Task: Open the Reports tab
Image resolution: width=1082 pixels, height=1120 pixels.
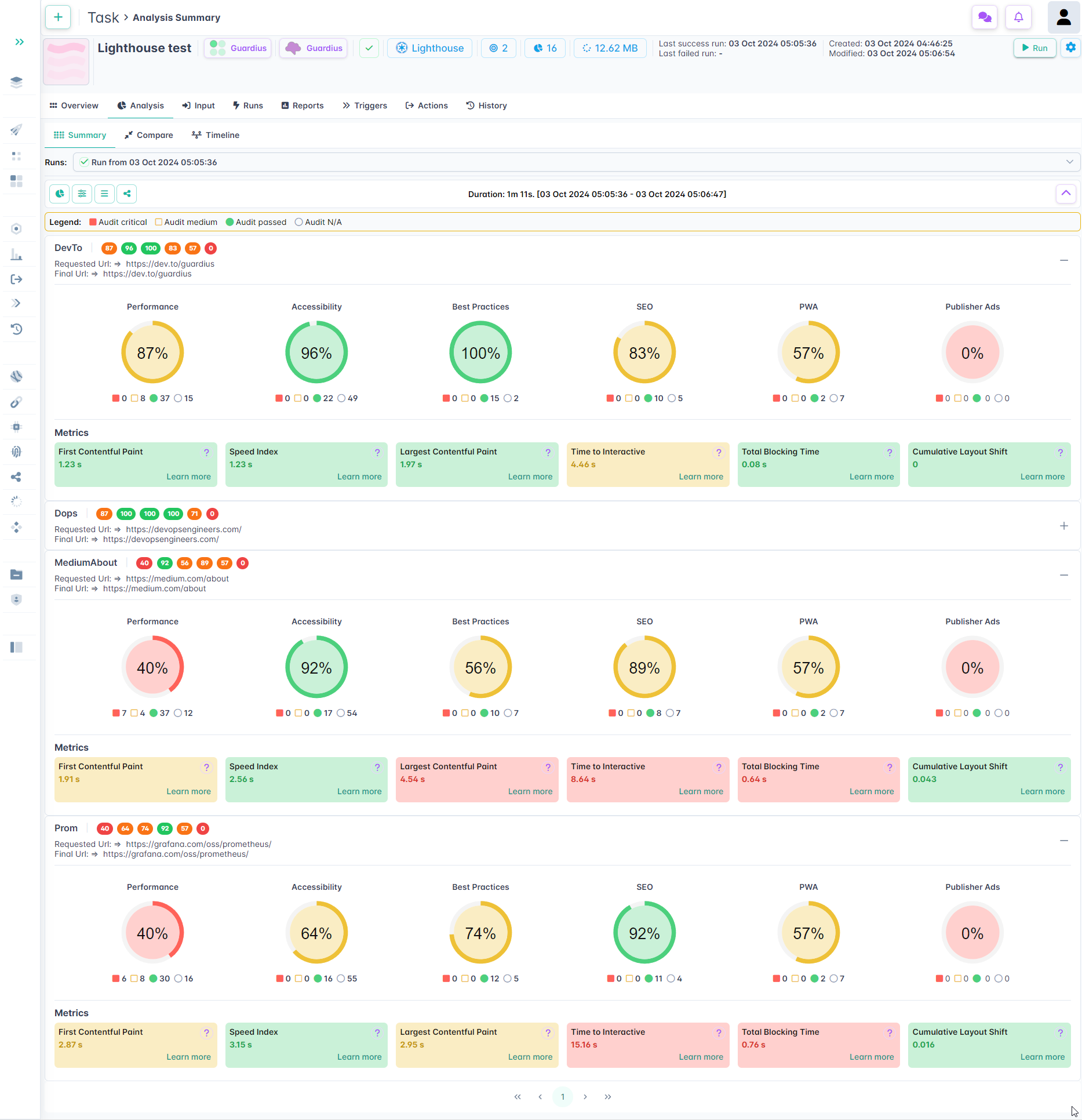Action: point(303,106)
